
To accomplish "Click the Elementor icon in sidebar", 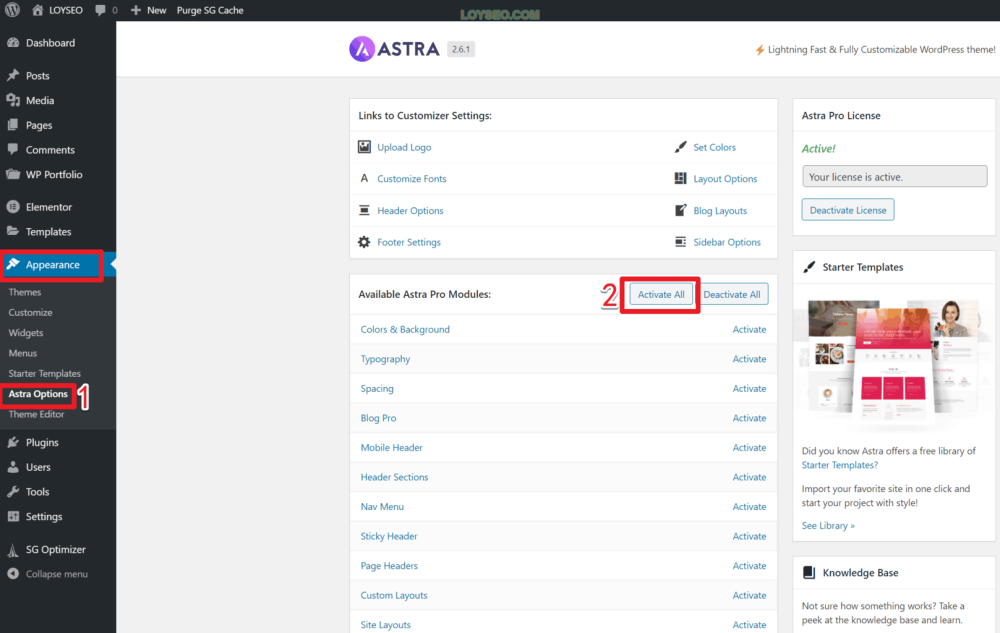I will 13,207.
